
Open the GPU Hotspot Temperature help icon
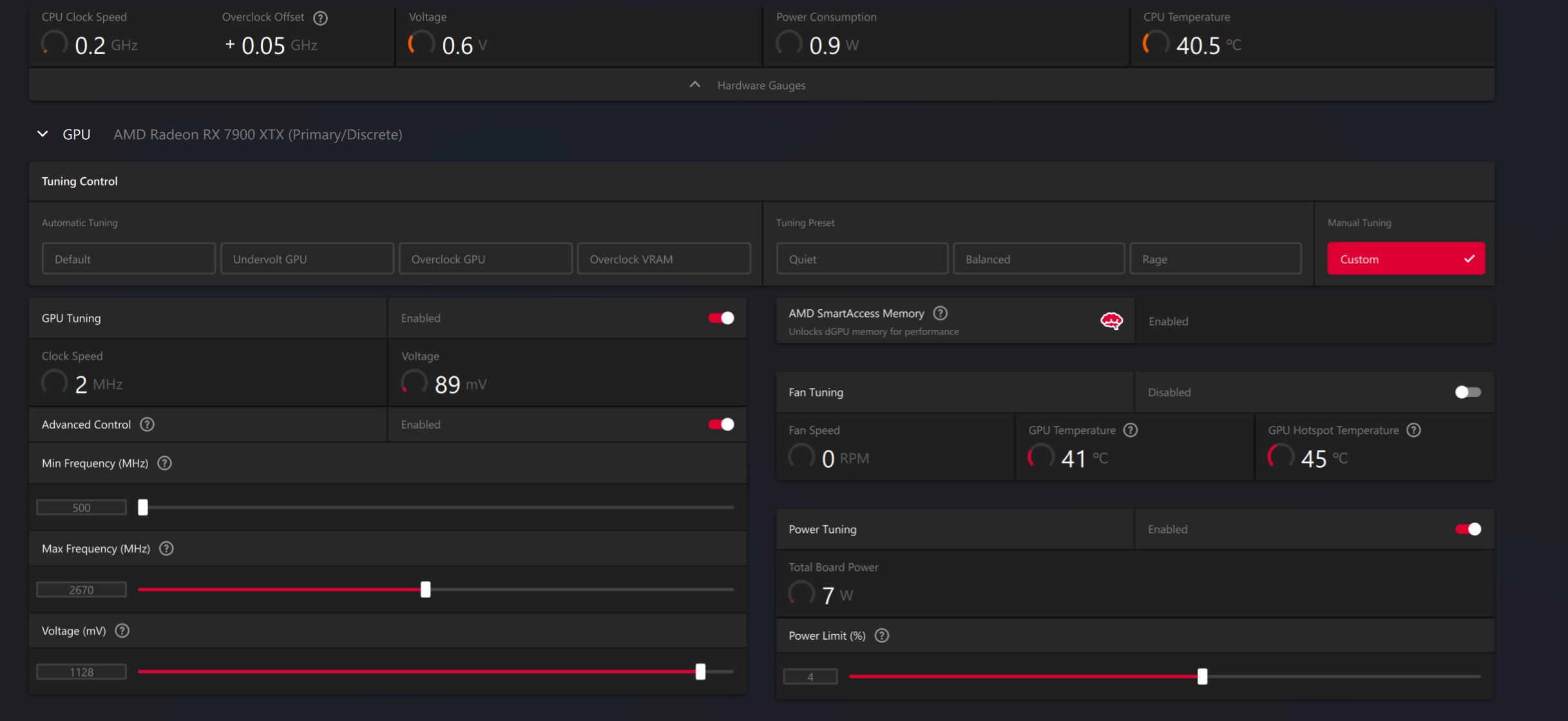coord(1413,430)
